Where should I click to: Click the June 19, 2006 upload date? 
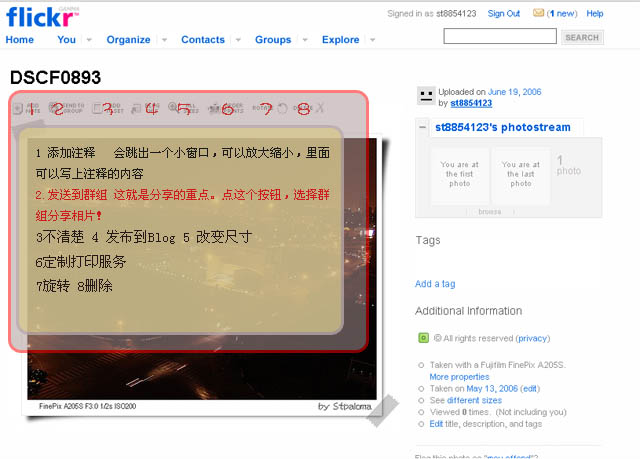pyautogui.click(x=514, y=92)
